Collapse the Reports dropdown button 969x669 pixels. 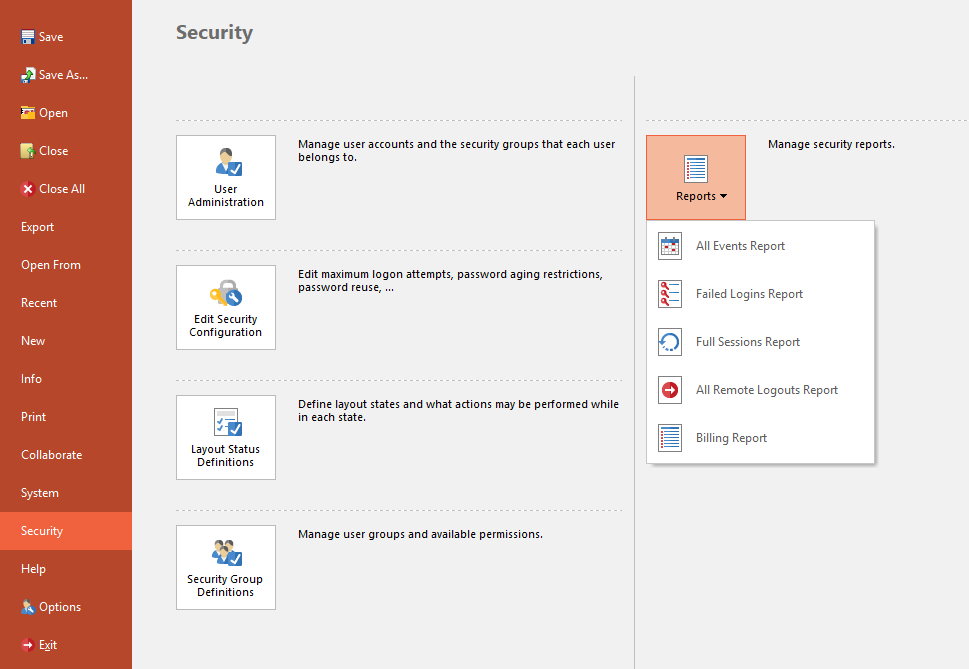tap(696, 178)
